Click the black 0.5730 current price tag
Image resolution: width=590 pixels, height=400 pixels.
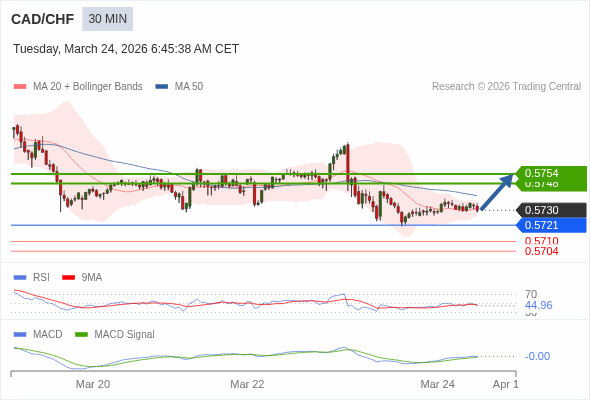click(551, 210)
